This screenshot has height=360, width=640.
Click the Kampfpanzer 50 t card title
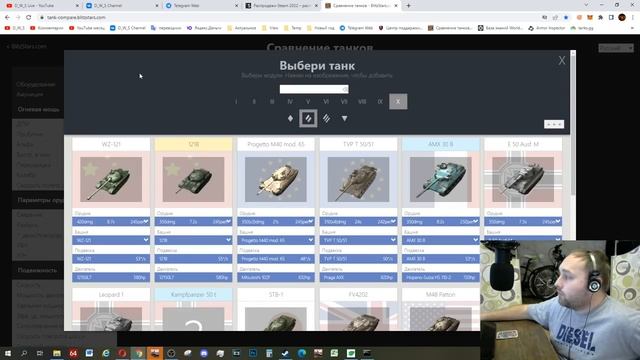point(193,295)
